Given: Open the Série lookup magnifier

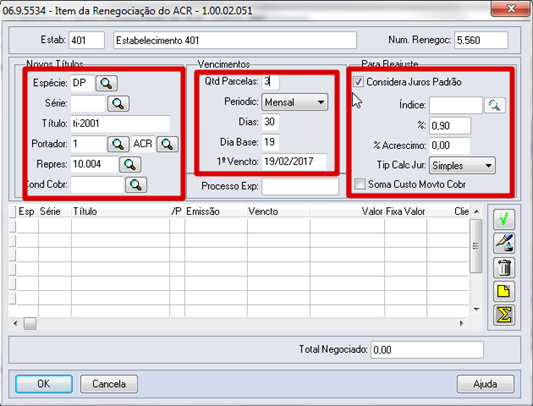Looking at the screenshot, I should (118, 103).
